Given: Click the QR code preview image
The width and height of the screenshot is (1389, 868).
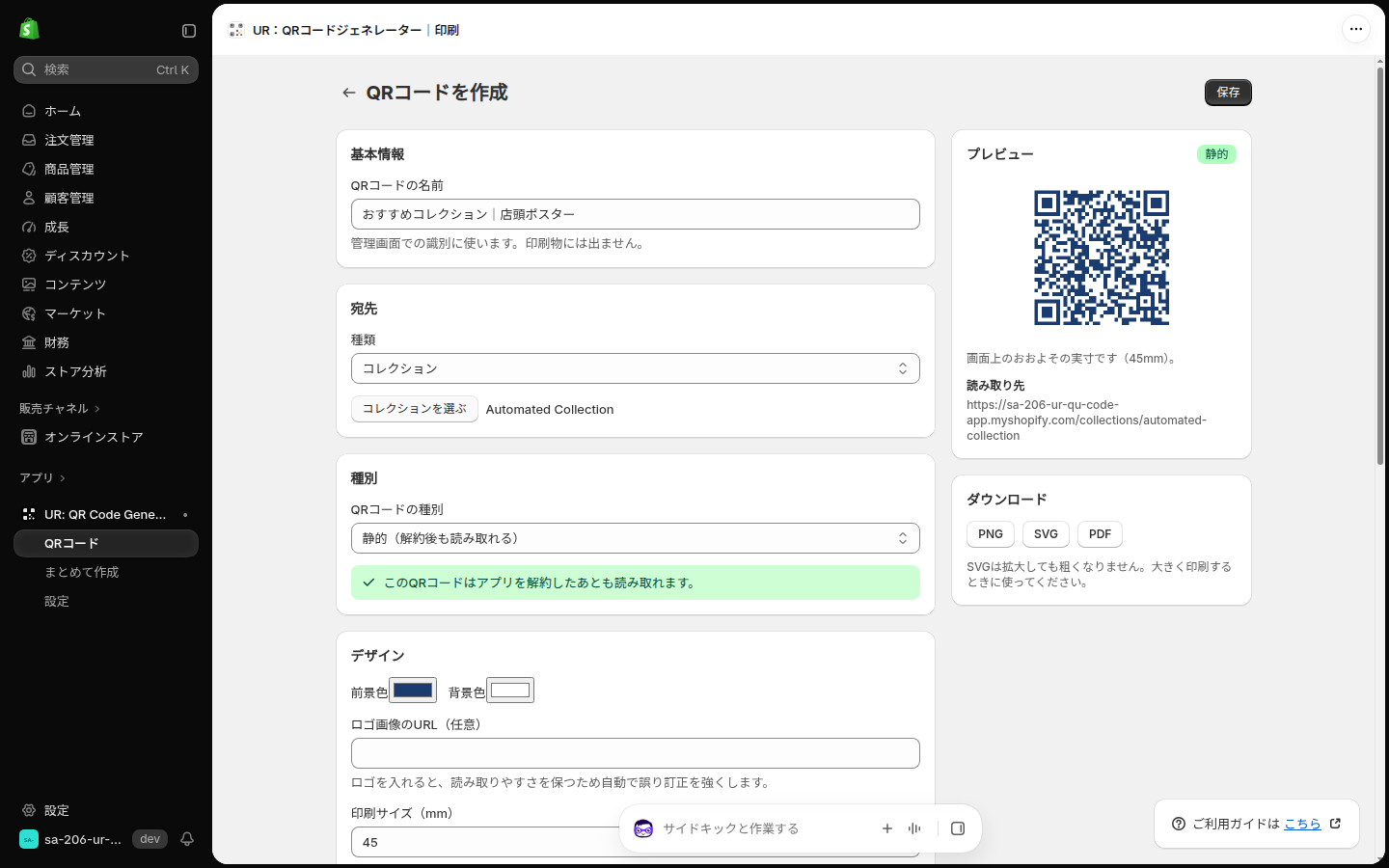Looking at the screenshot, I should [1102, 258].
